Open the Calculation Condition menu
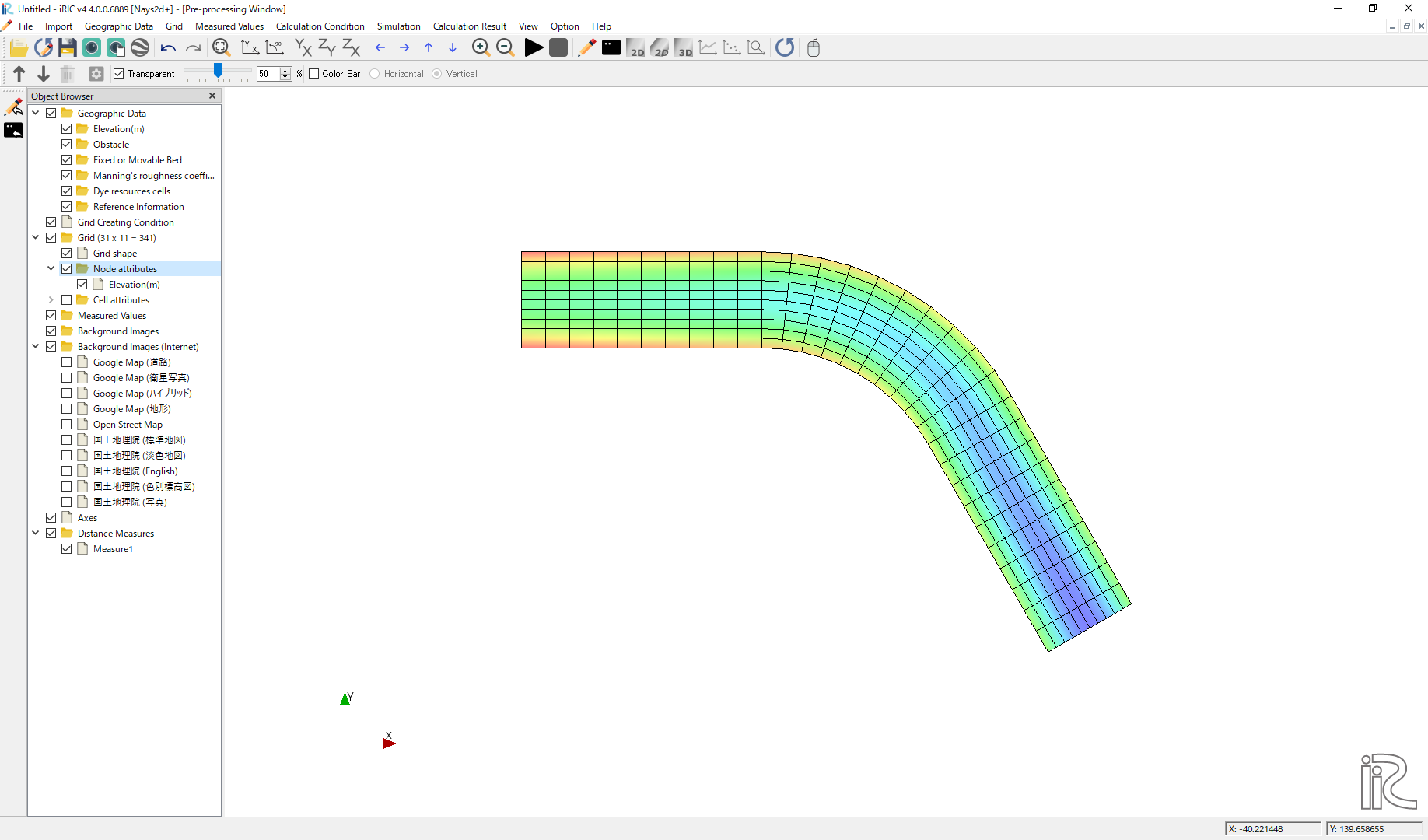Image resolution: width=1428 pixels, height=840 pixels. pyautogui.click(x=320, y=26)
